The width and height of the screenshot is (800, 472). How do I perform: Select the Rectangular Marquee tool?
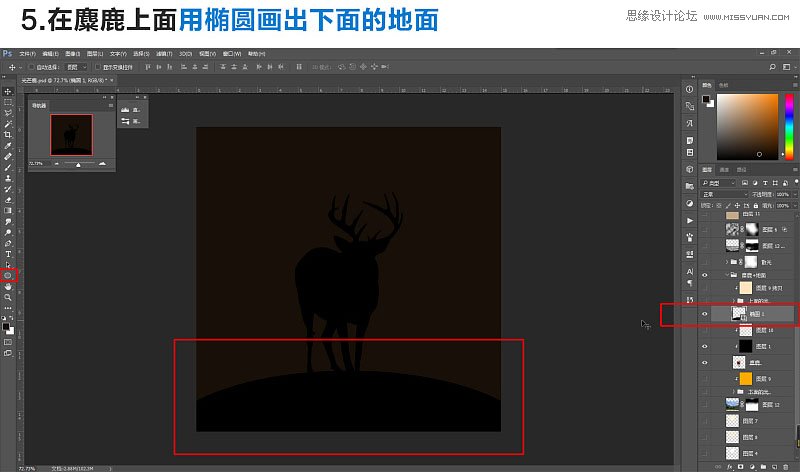[8, 102]
